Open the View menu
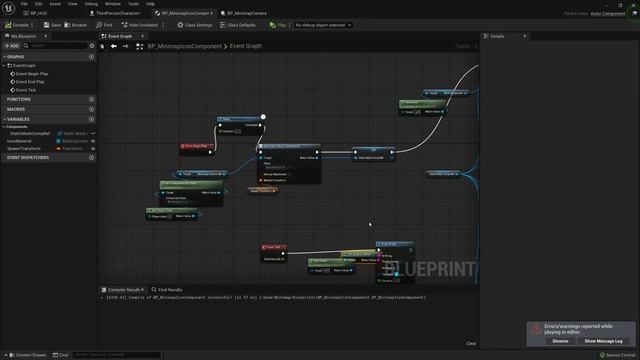This screenshot has width=640, height=360. click(x=73, y=4)
